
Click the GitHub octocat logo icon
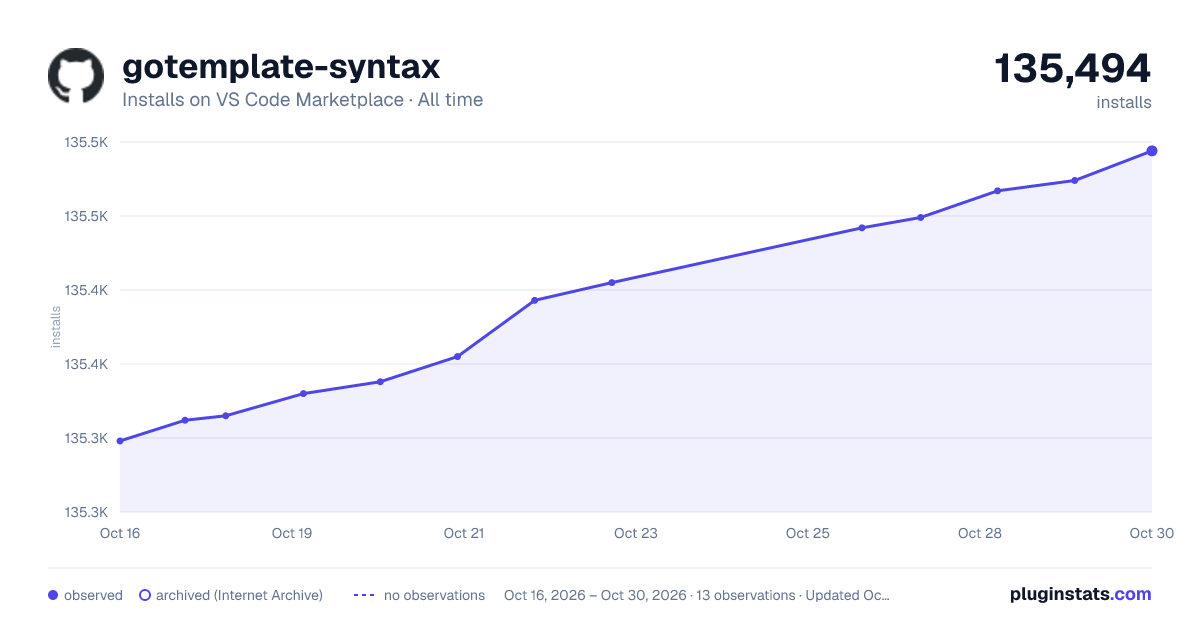(76, 76)
